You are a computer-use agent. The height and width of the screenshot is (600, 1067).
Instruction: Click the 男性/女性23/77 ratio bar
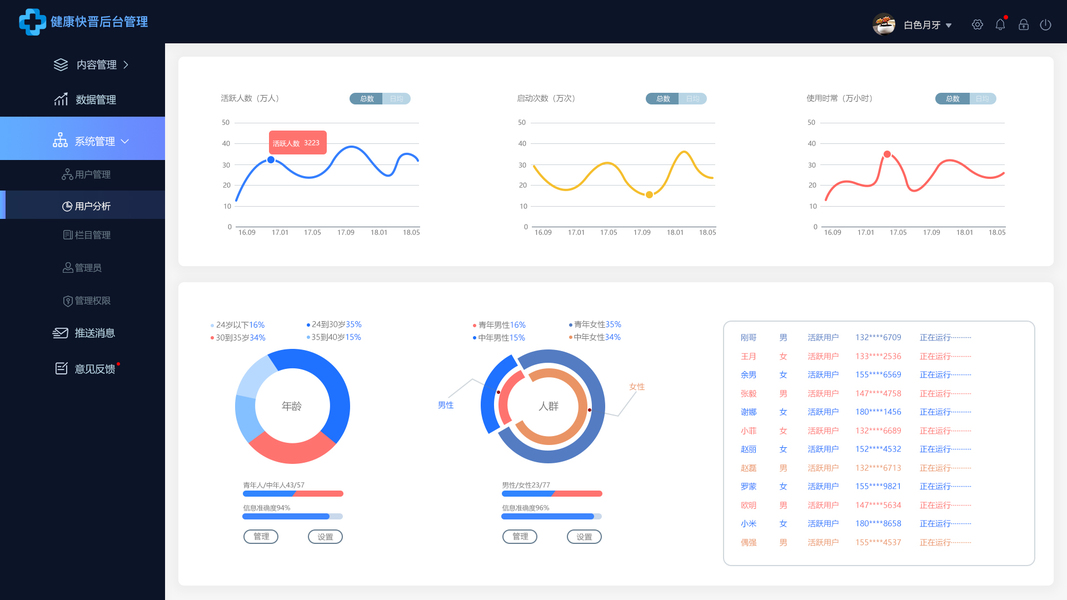(552, 494)
